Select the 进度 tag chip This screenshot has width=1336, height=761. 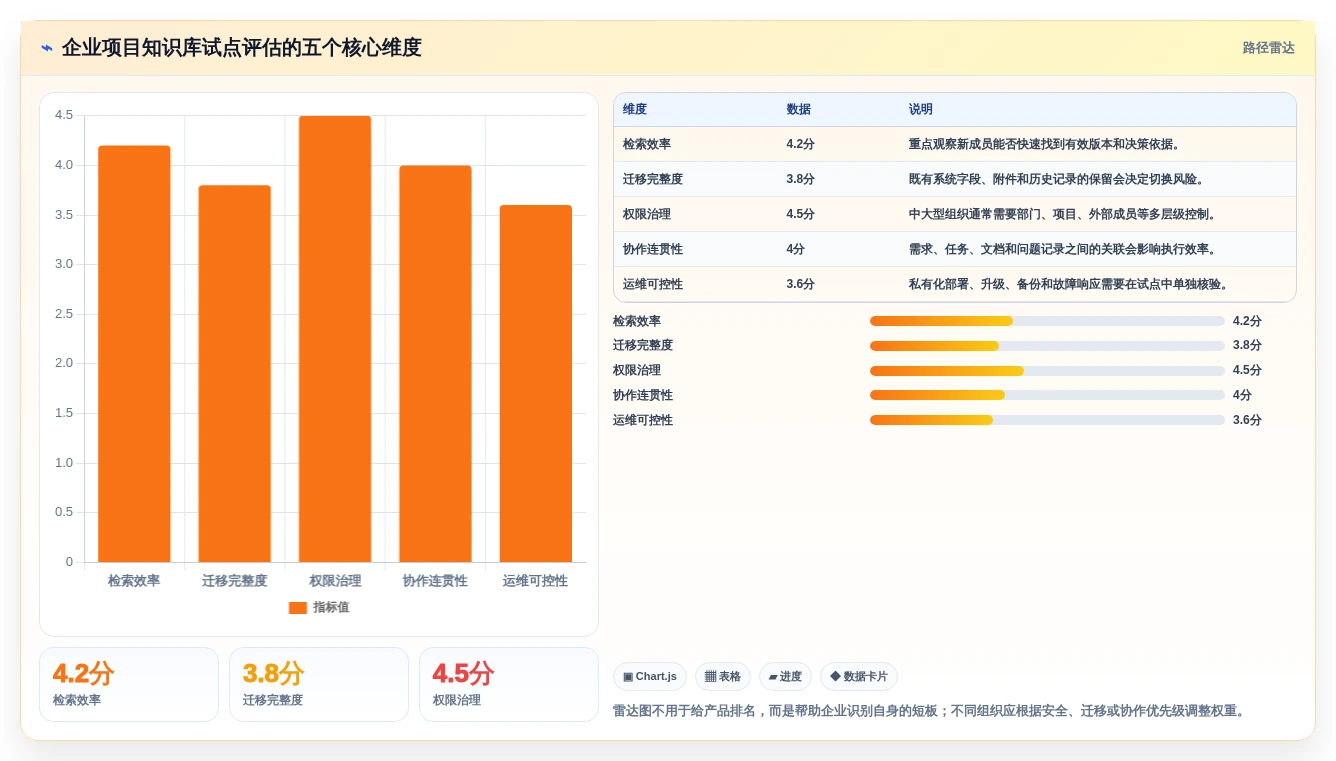click(785, 677)
